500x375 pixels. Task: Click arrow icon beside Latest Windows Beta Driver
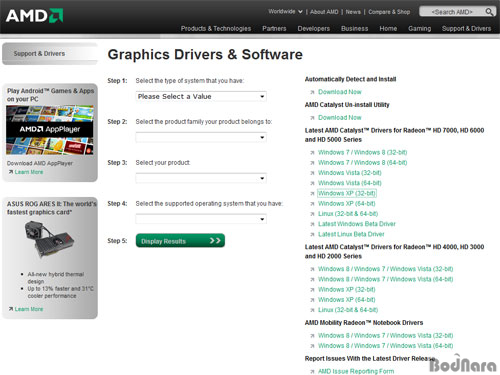(312, 225)
